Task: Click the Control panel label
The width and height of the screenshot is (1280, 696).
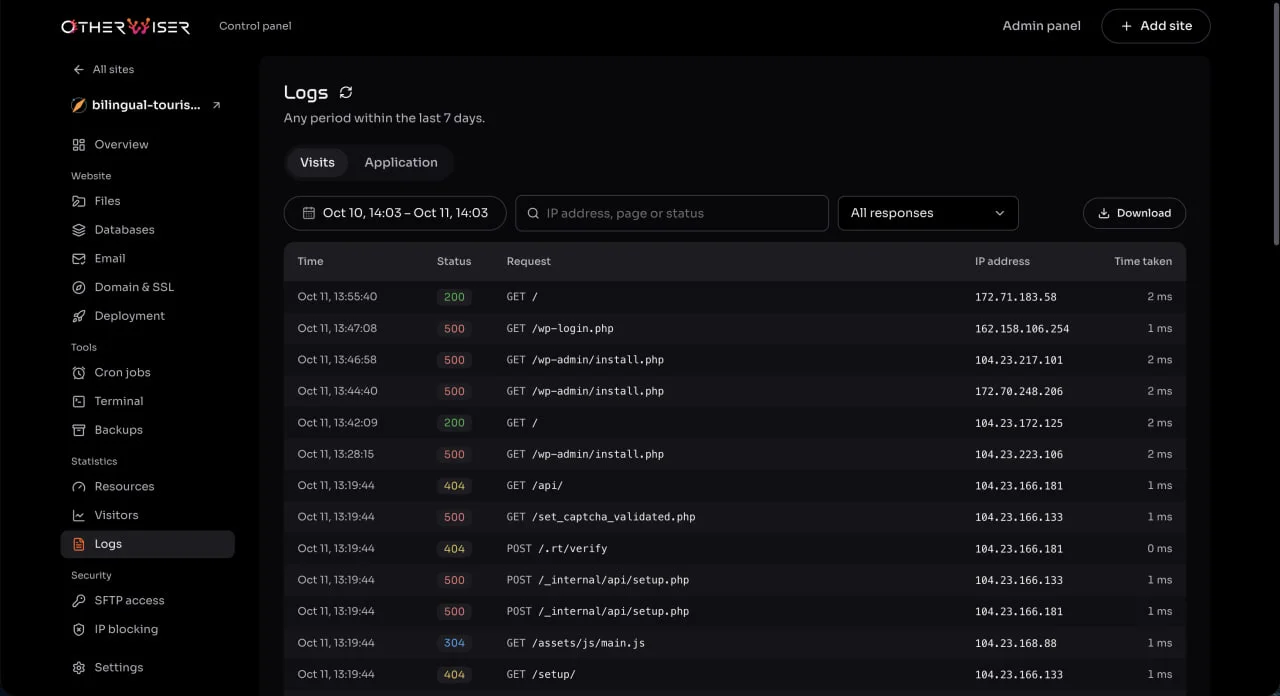Action: pos(255,26)
